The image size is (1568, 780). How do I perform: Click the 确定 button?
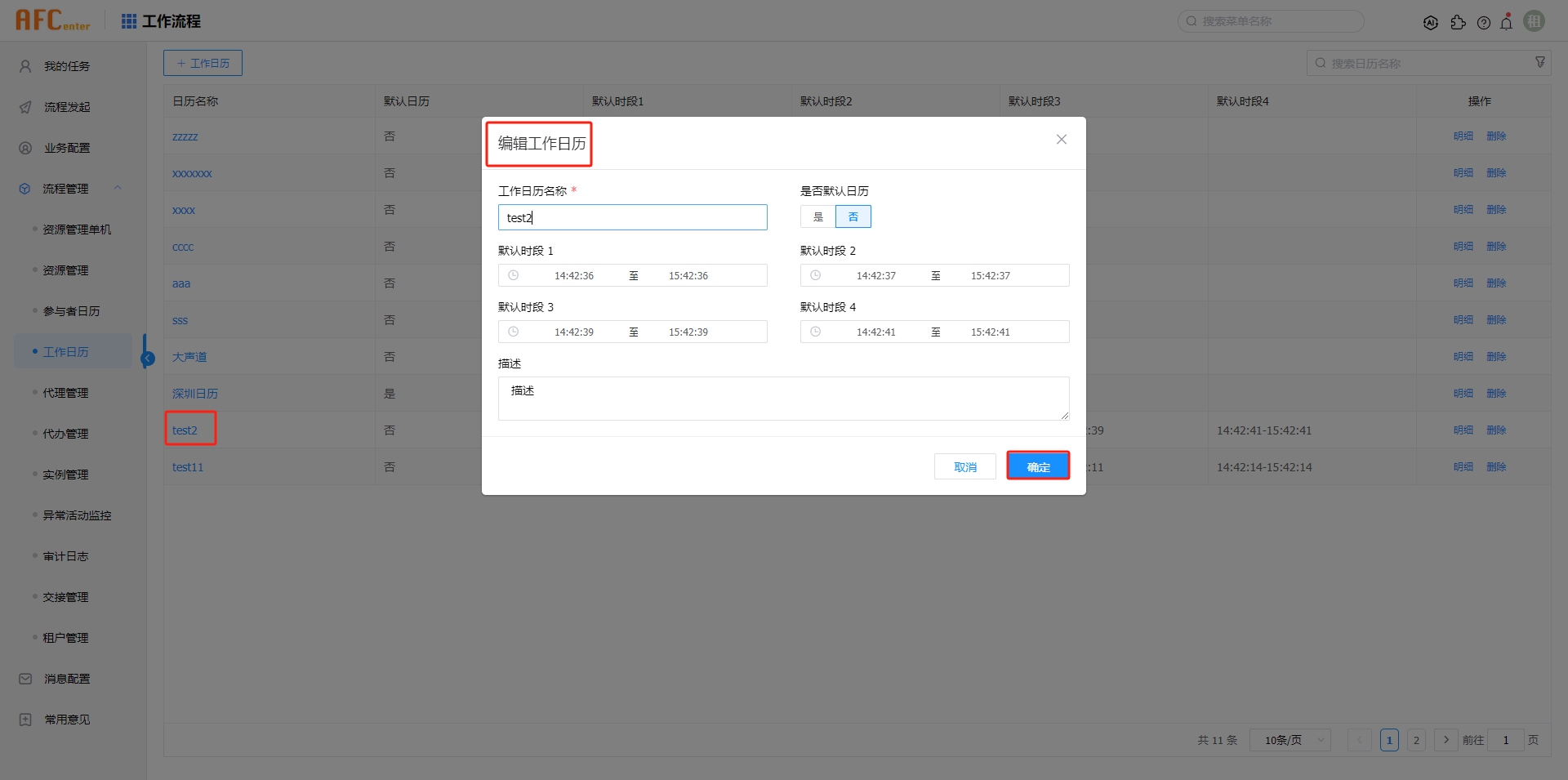(1038, 466)
